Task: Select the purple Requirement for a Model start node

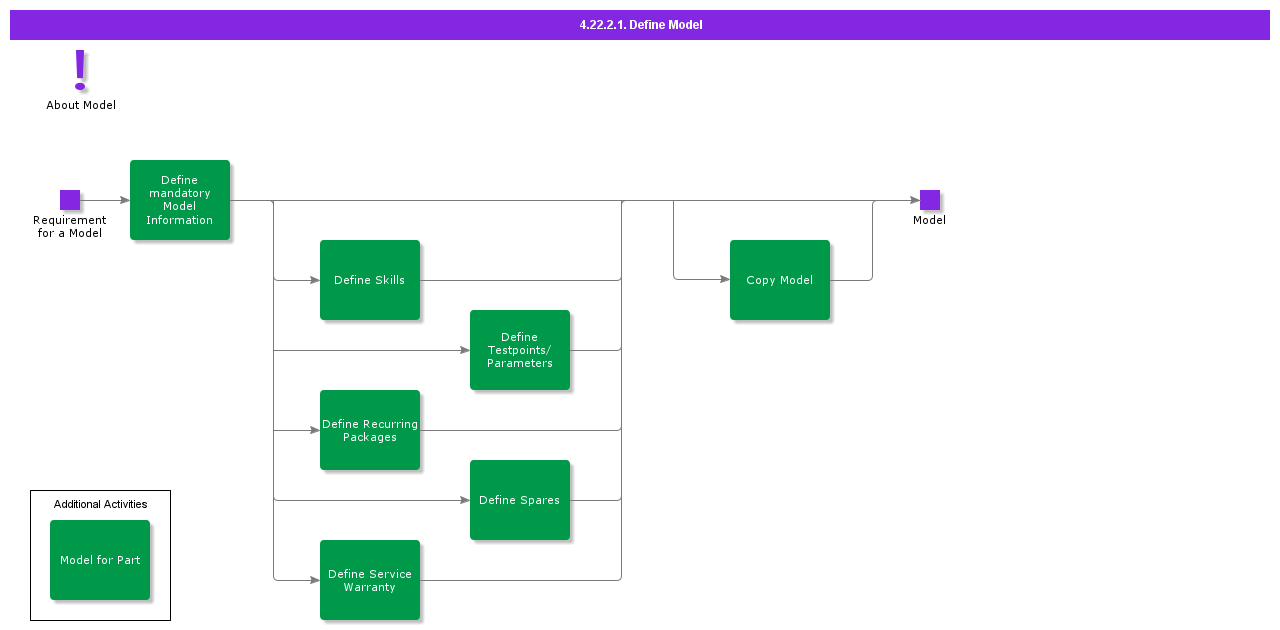Action: point(69,200)
